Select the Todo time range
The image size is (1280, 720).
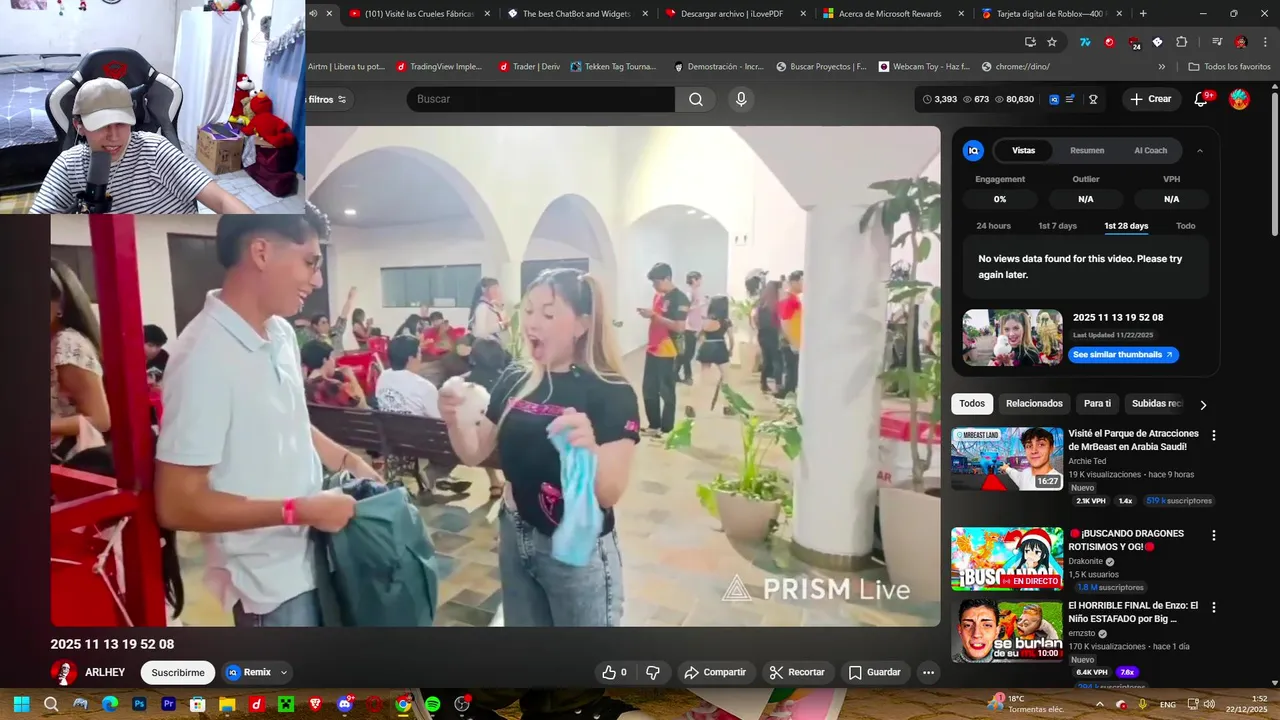tap(1185, 226)
